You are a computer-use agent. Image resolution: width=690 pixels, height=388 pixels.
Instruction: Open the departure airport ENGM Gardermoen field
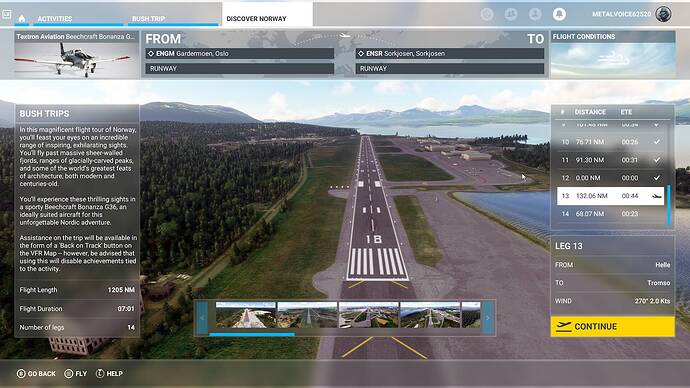[239, 53]
